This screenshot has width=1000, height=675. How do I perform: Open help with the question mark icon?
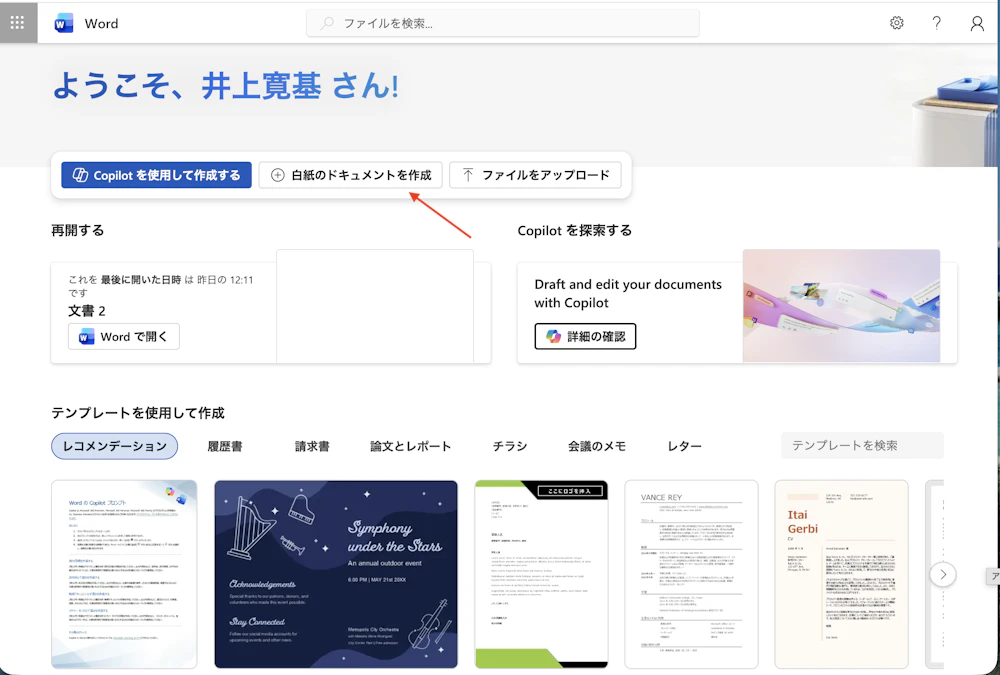pos(936,24)
